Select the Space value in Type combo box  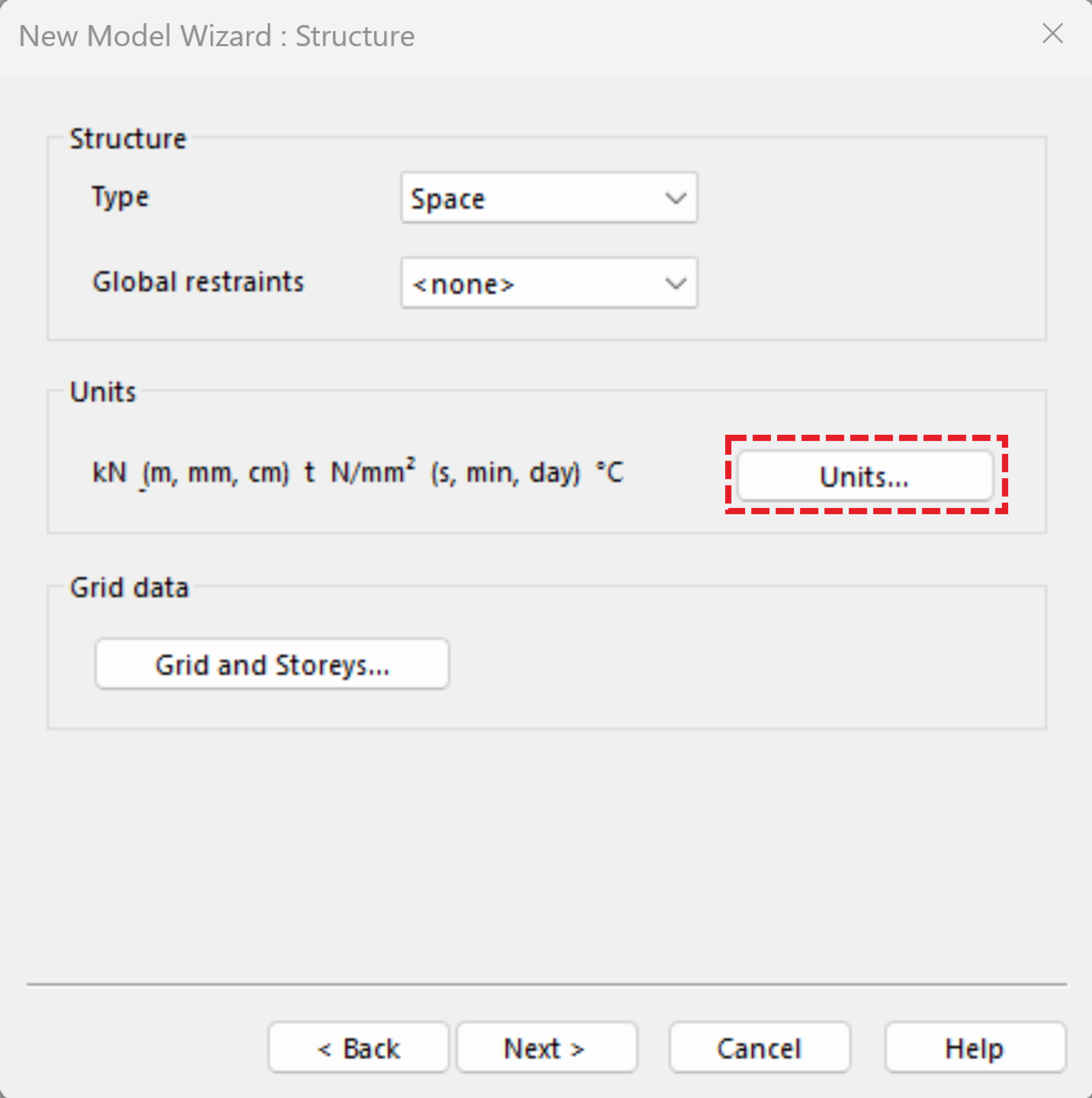(449, 199)
